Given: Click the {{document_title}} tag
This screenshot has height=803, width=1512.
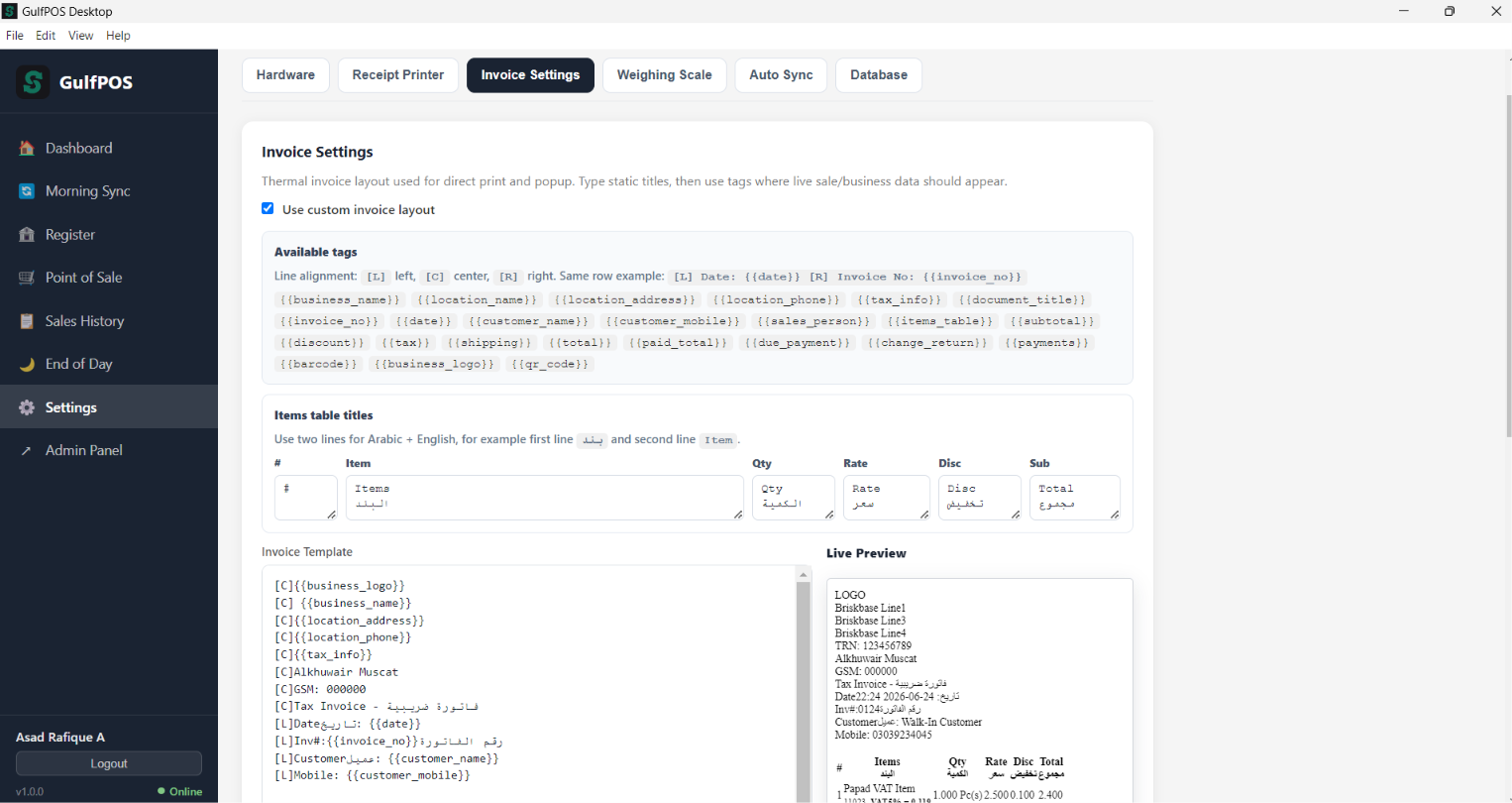Looking at the screenshot, I should tap(1022, 299).
